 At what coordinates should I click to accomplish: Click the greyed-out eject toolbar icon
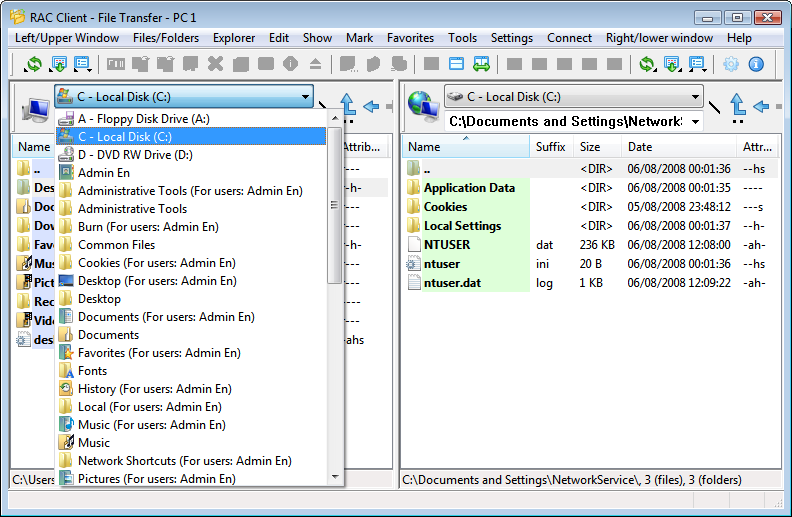(x=315, y=64)
